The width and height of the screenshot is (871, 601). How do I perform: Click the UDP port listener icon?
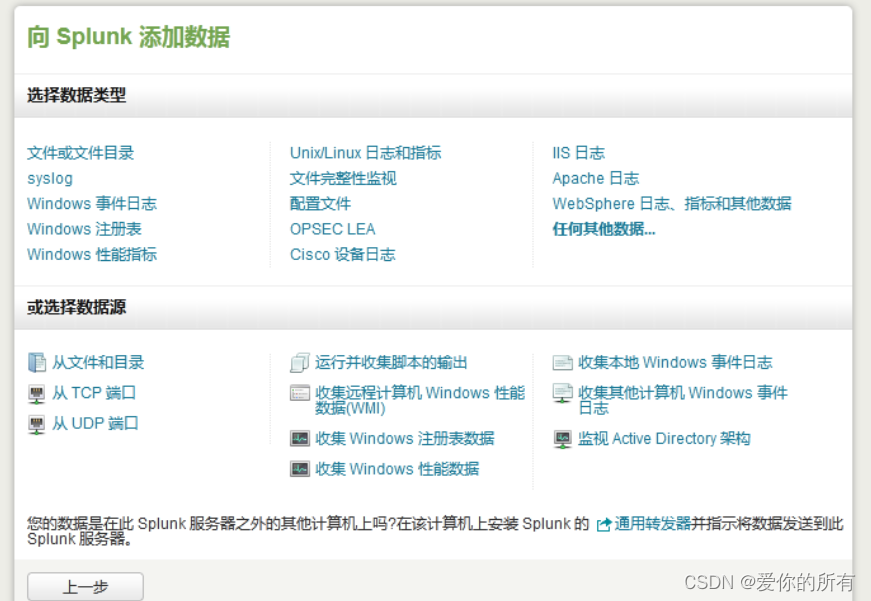click(36, 423)
